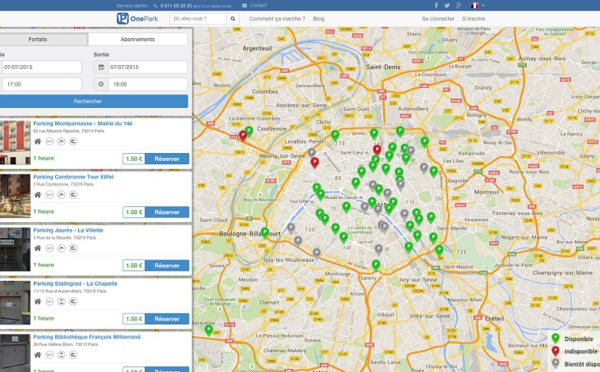This screenshot has width=600, height=372.
Task: Click Parking Jaurès thumbnail photo
Action: tap(15, 250)
